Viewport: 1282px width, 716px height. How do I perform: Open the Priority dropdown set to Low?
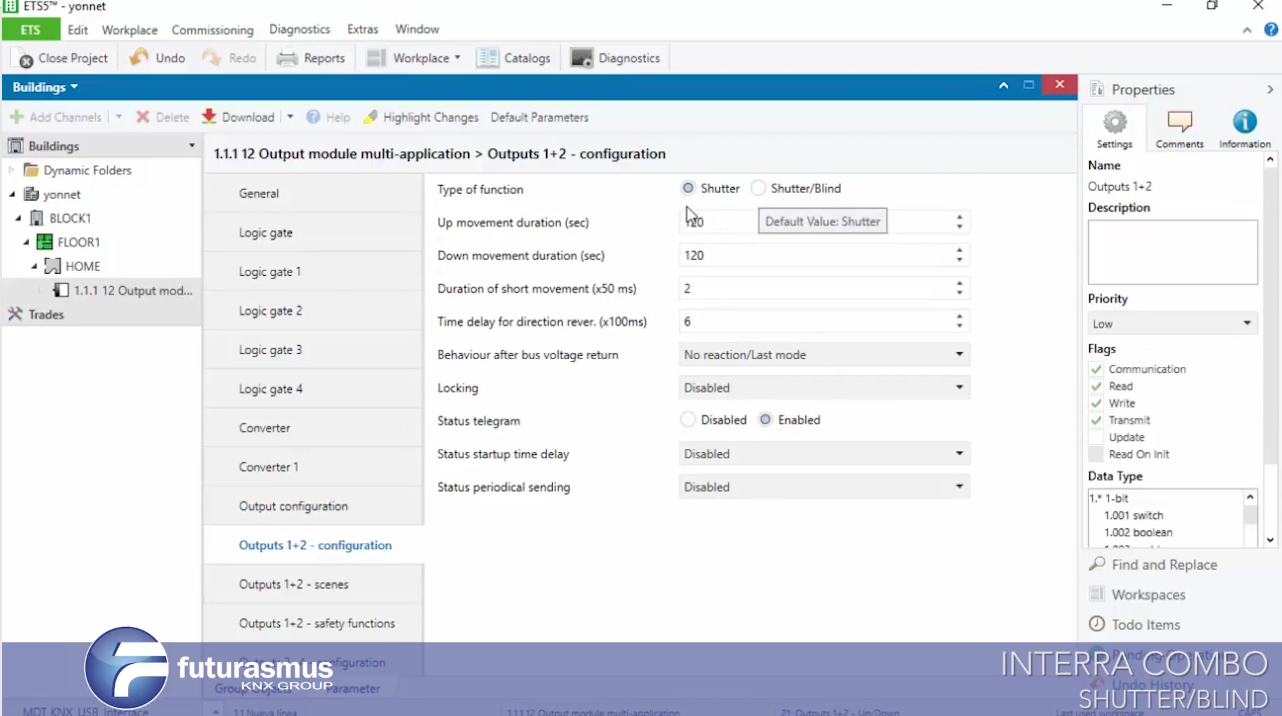[1171, 323]
